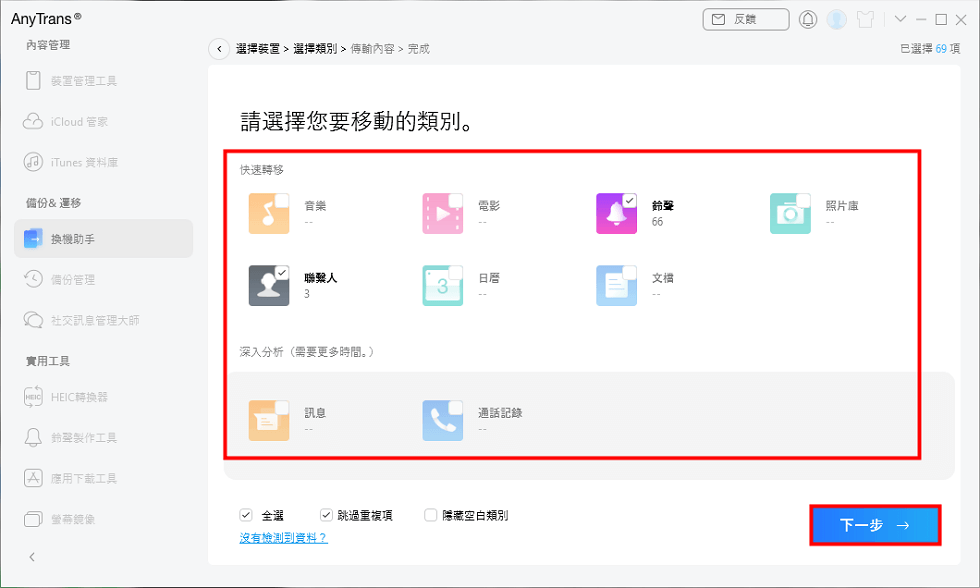980x588 pixels.
Task: Enable the 隱藏空白類別 hide empty categories checkbox
Action: point(430,515)
